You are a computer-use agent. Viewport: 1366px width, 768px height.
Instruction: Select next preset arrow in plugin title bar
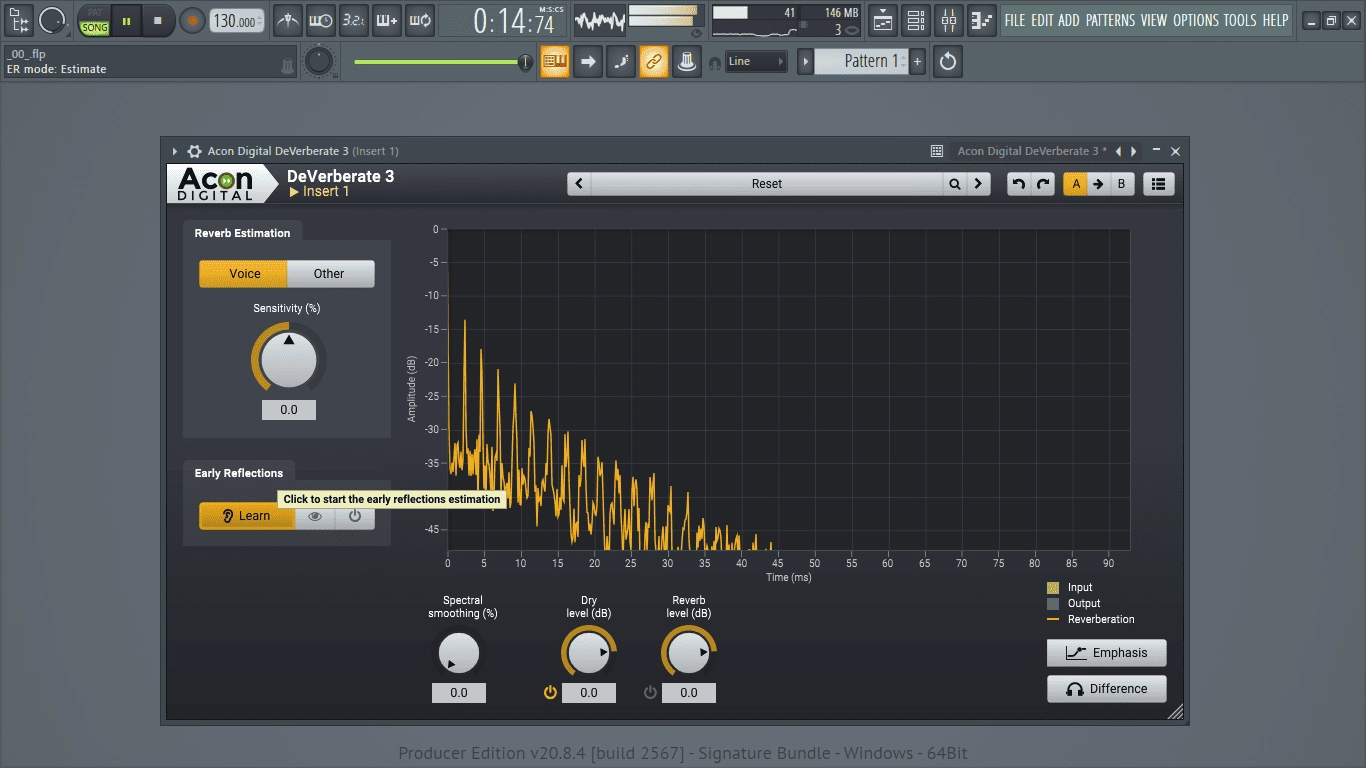1133,151
